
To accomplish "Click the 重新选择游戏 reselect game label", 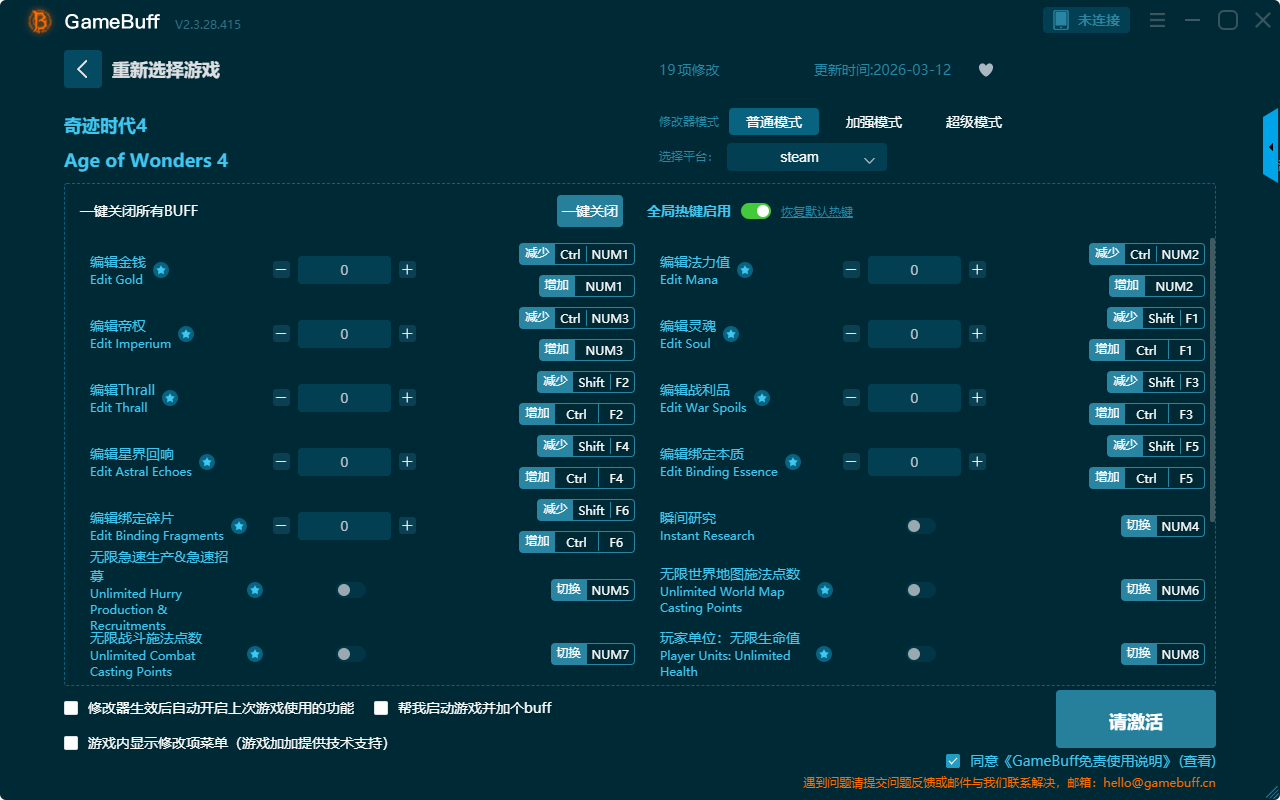I will pyautogui.click(x=166, y=70).
